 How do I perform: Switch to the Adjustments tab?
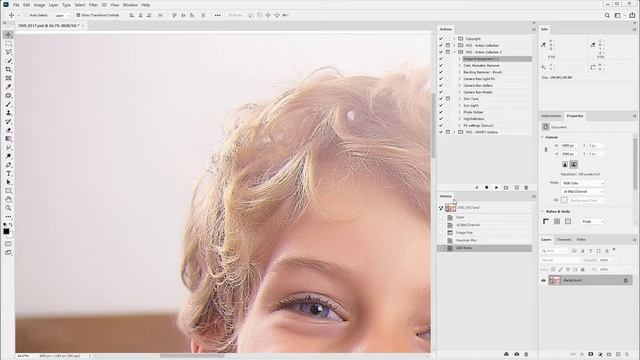[x=551, y=116]
